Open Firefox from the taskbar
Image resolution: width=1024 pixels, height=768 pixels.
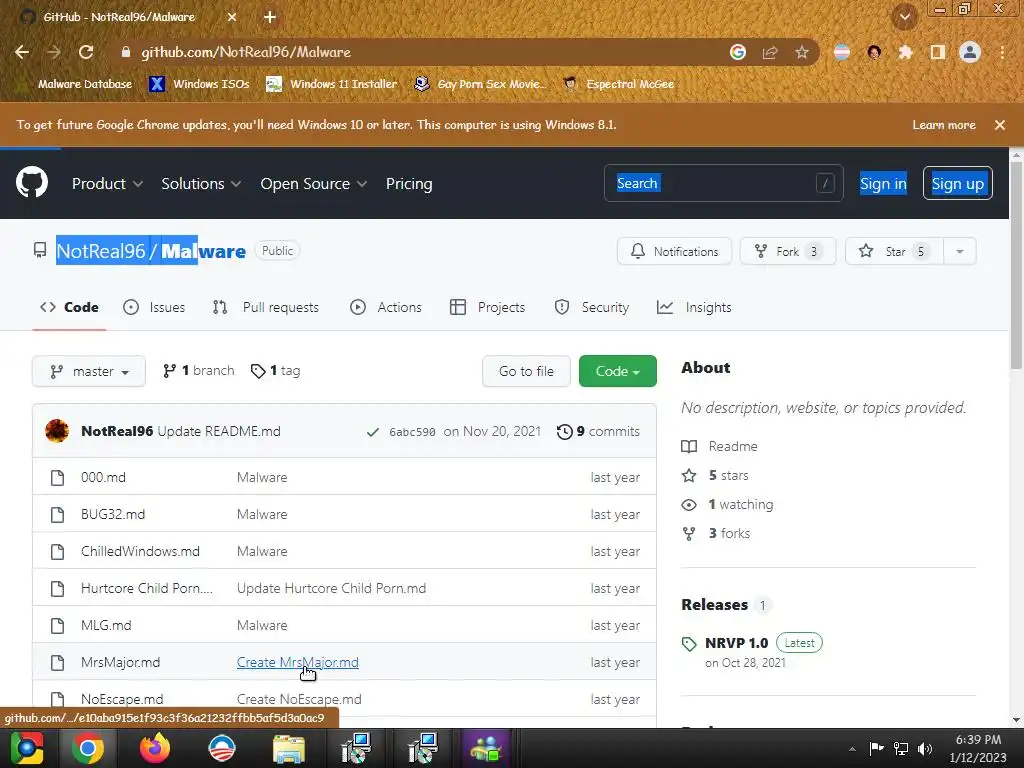(155, 748)
